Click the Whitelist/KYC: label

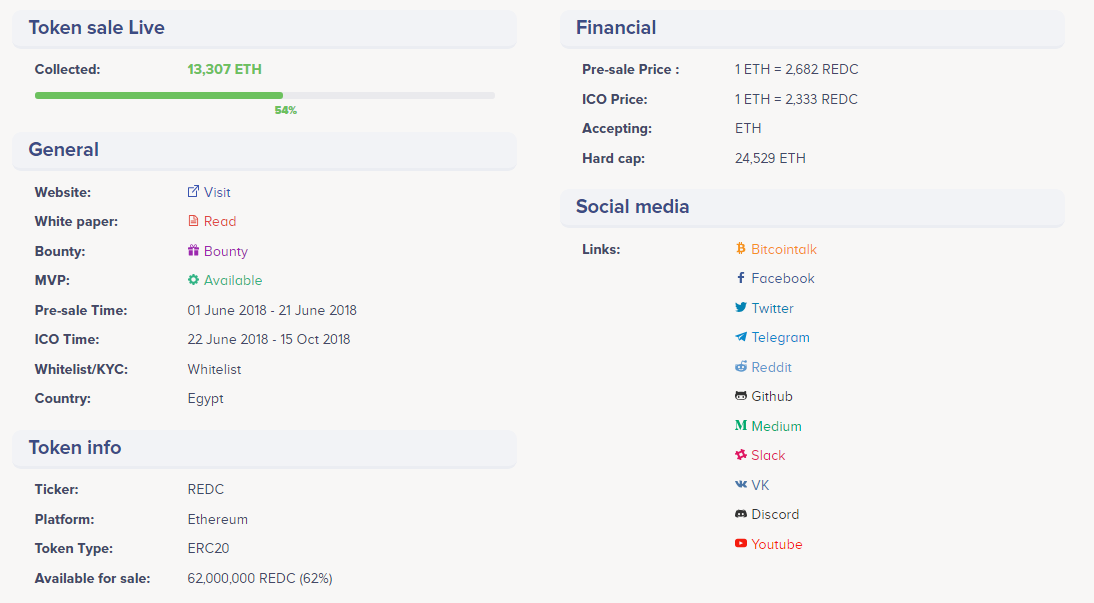tap(82, 369)
